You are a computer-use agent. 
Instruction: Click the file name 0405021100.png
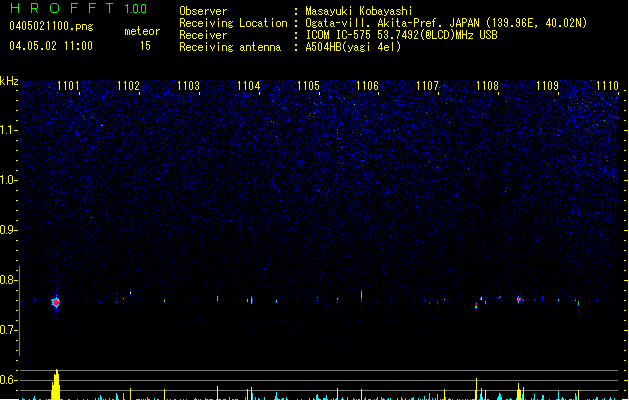51,26
